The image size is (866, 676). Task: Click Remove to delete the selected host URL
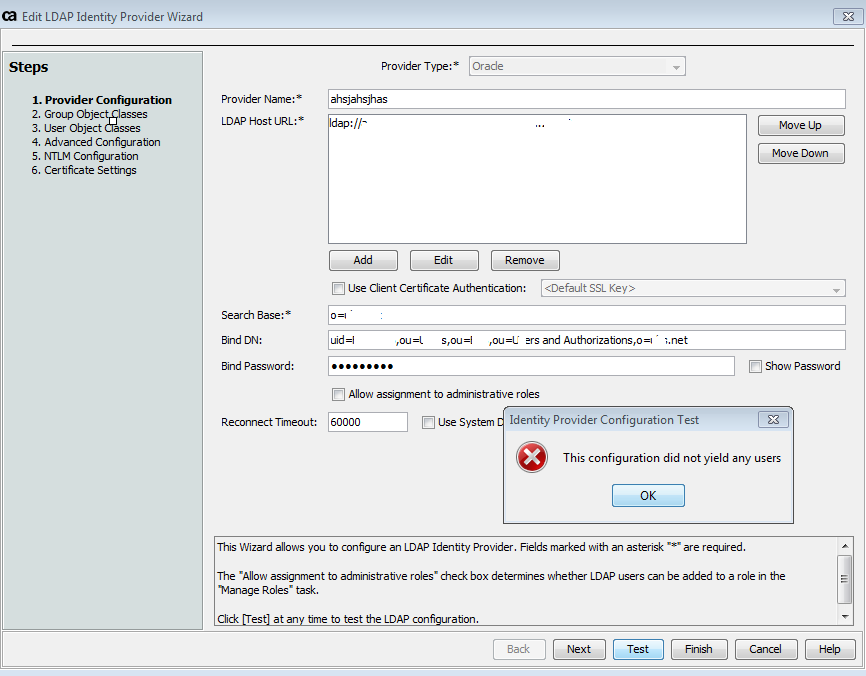coord(525,260)
